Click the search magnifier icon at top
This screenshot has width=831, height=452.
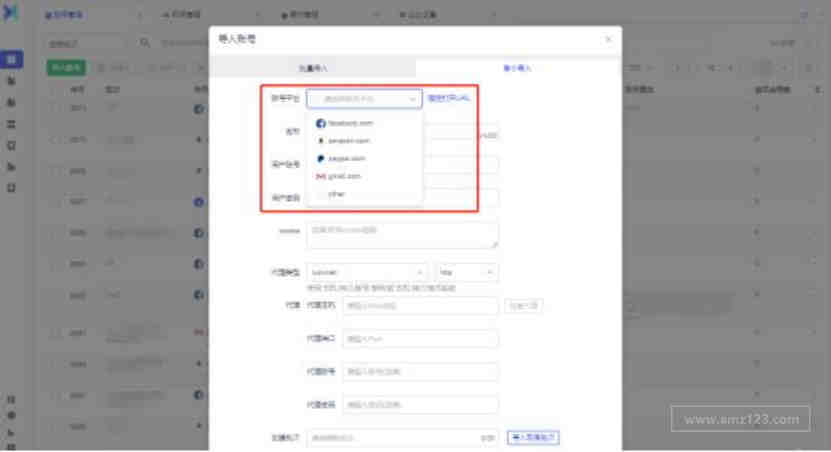(x=145, y=42)
